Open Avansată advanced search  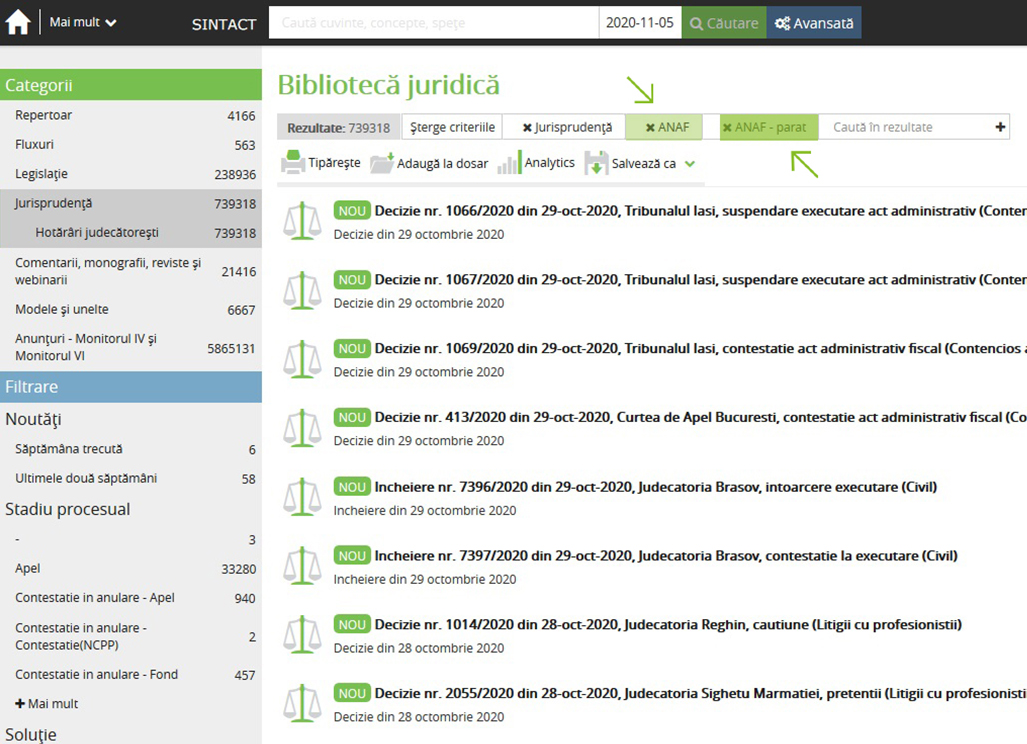[813, 23]
